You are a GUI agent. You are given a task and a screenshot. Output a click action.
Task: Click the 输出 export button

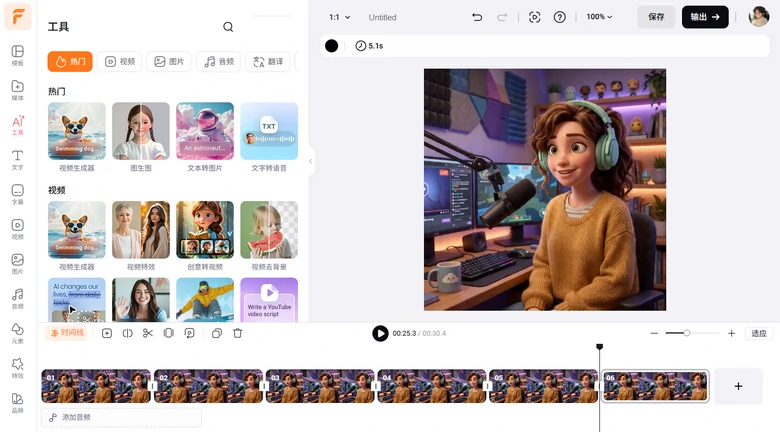coord(705,17)
